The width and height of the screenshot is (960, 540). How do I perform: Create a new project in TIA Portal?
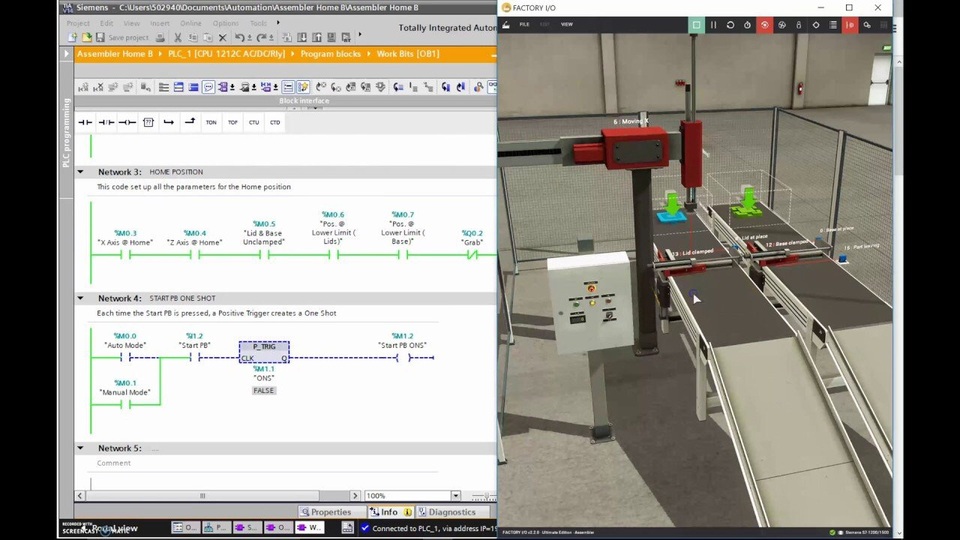click(72, 38)
